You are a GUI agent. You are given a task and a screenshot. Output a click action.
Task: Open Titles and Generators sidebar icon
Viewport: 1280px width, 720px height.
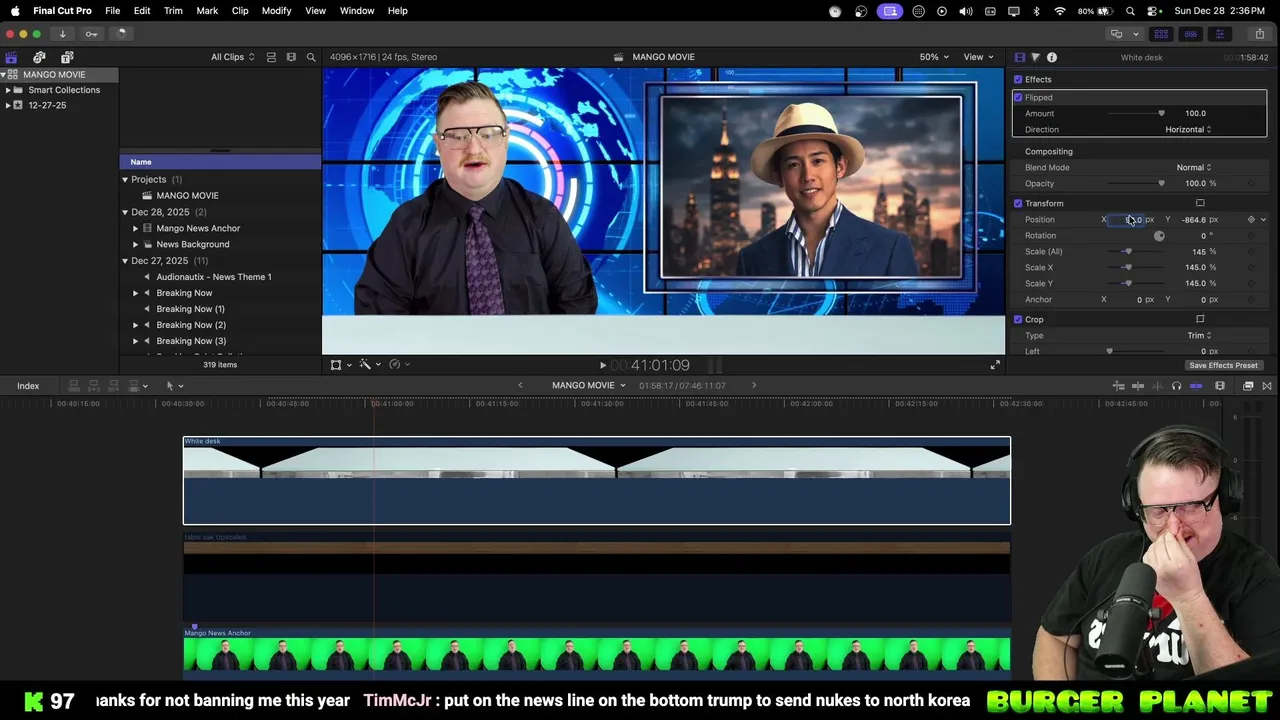point(67,57)
